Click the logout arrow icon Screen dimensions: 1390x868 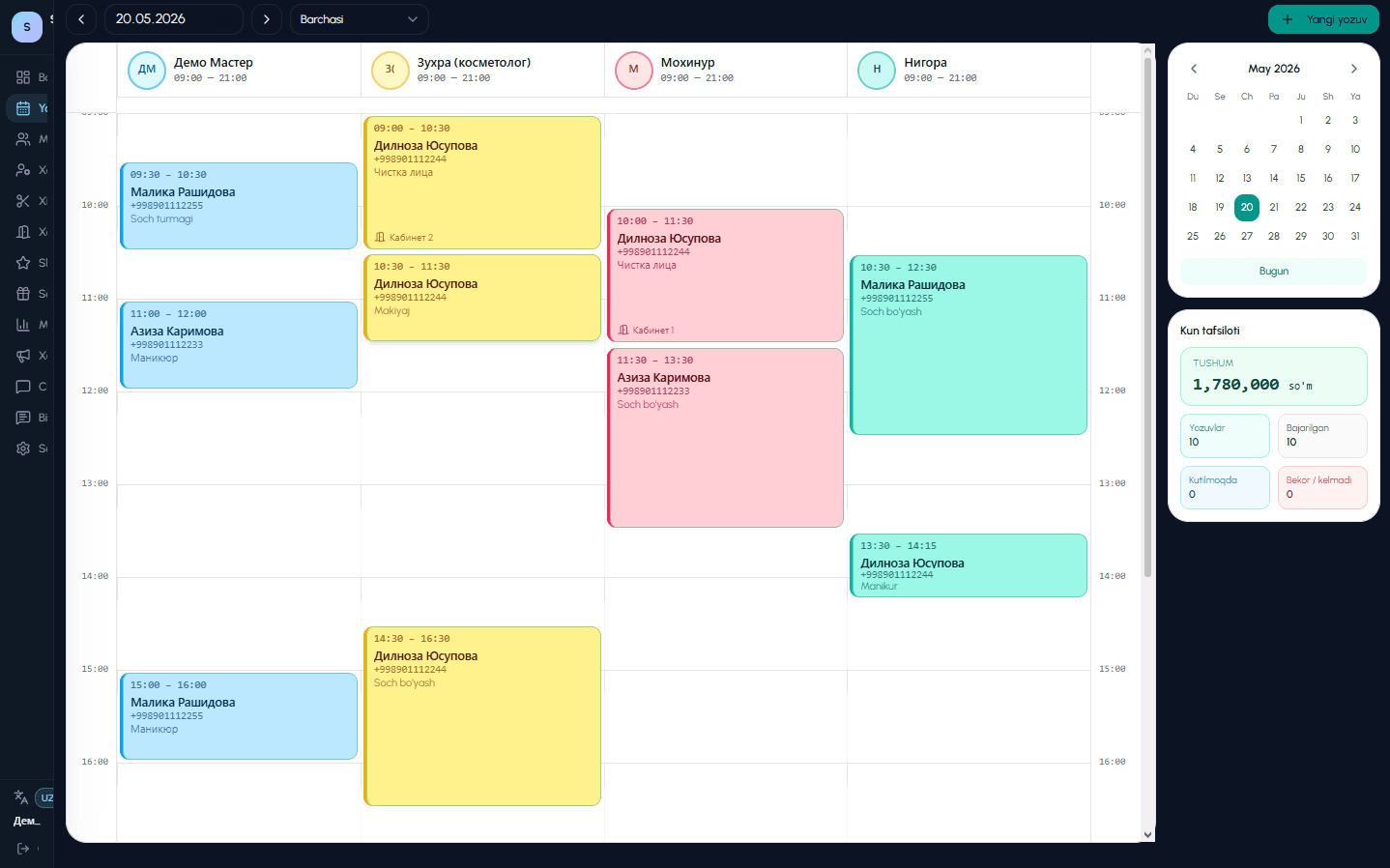coord(23,849)
